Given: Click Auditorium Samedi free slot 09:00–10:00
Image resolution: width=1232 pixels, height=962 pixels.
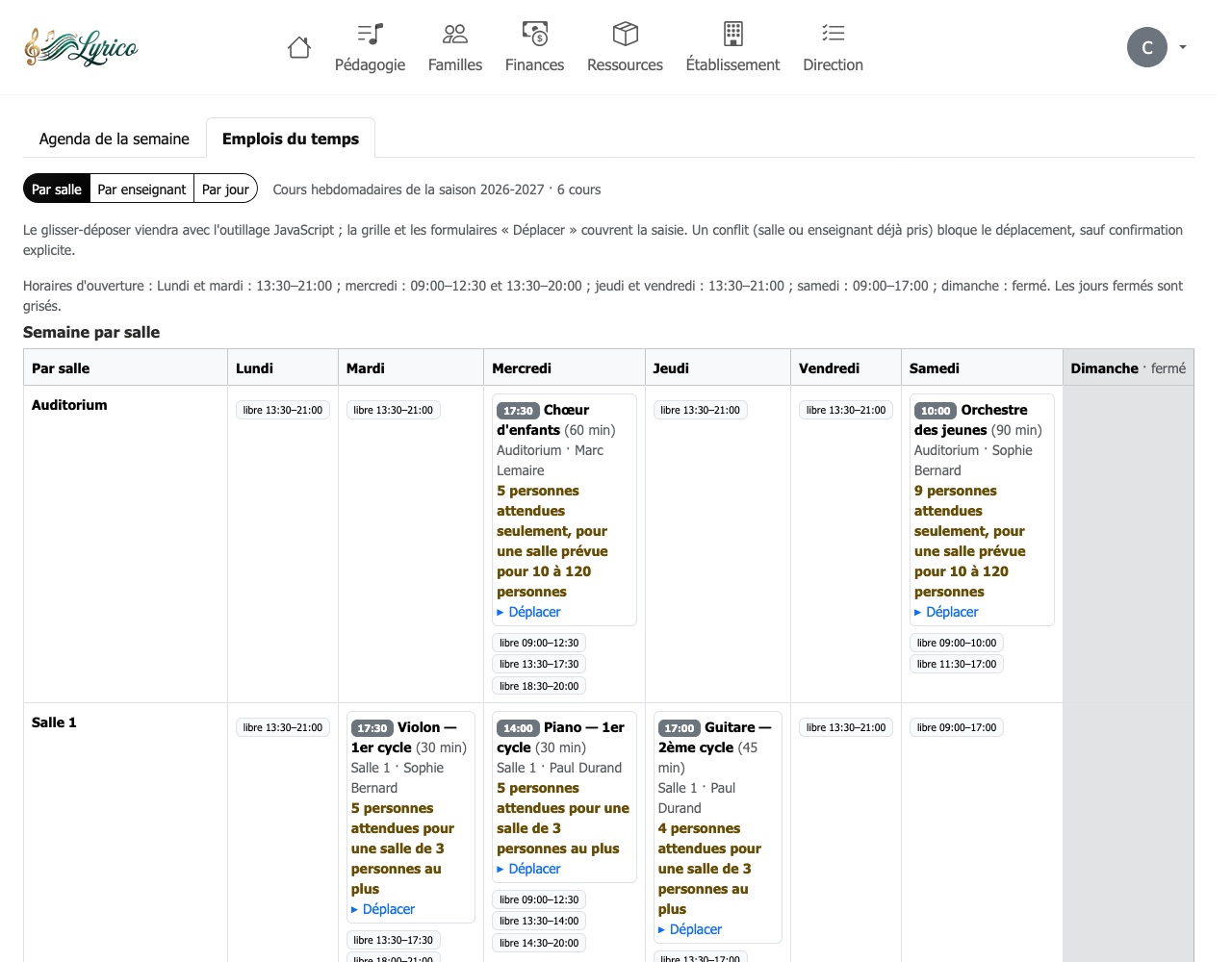Looking at the screenshot, I should [957, 643].
